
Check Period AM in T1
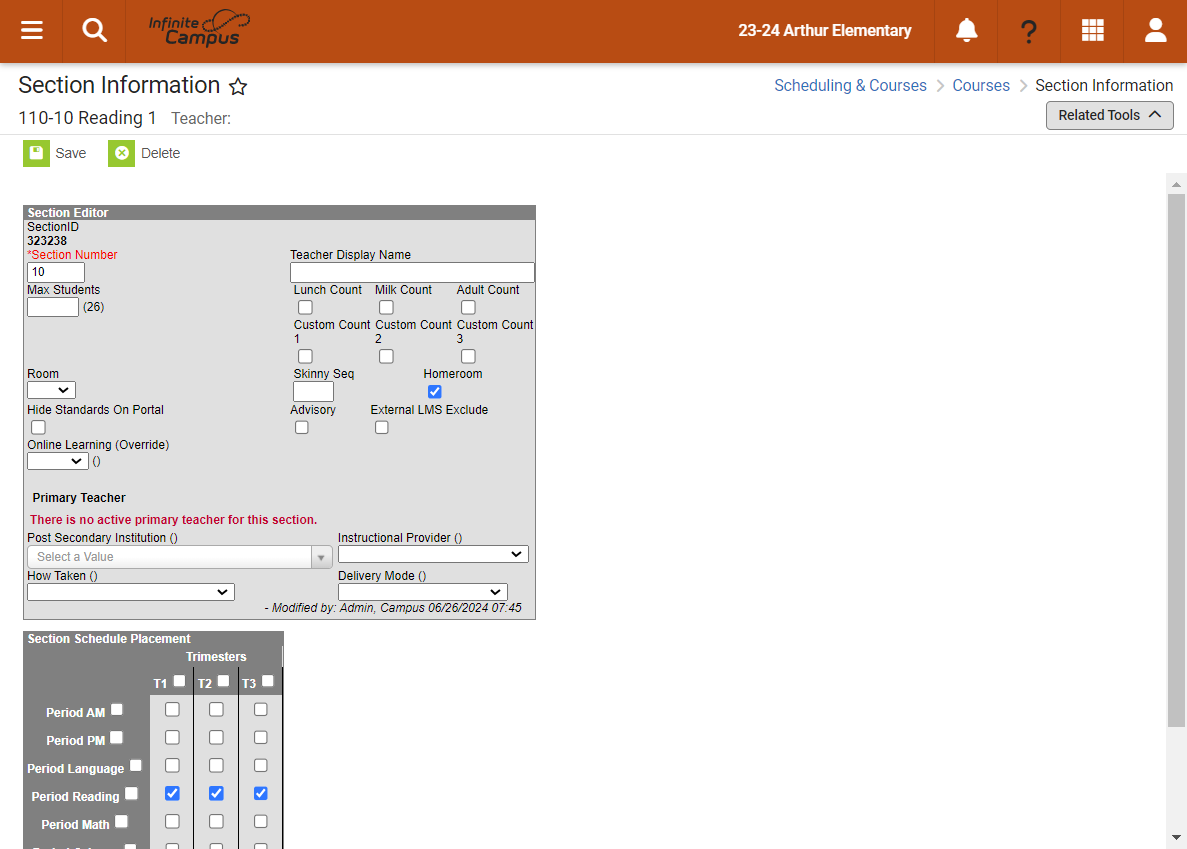[173, 710]
